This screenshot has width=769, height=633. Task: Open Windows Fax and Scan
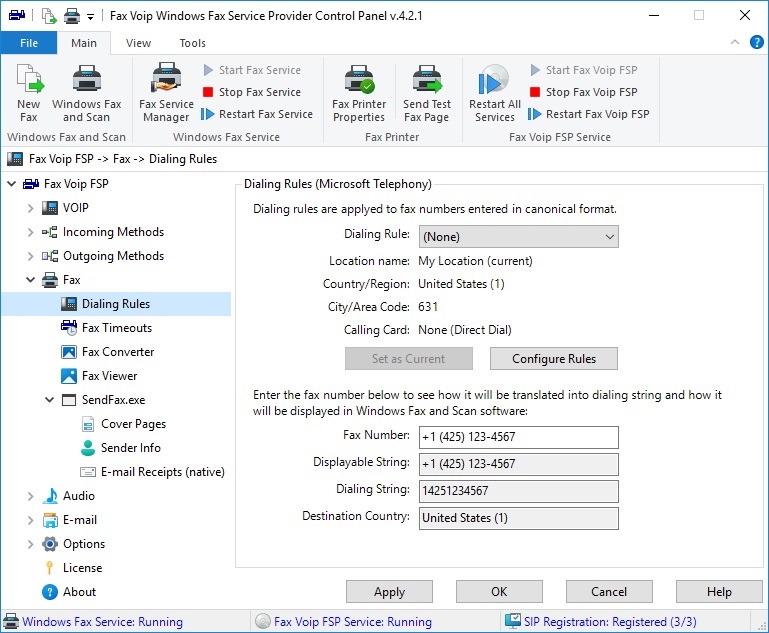(86, 93)
